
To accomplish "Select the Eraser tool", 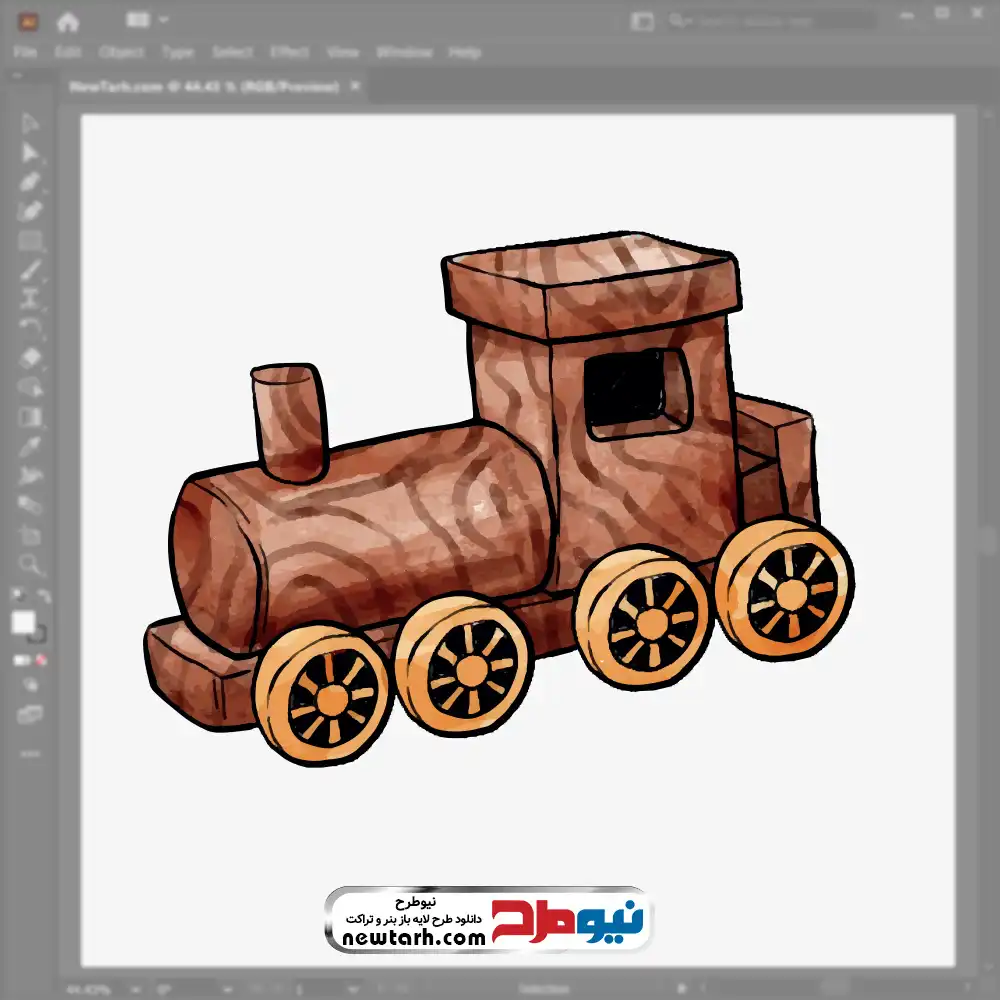I will tap(30, 357).
